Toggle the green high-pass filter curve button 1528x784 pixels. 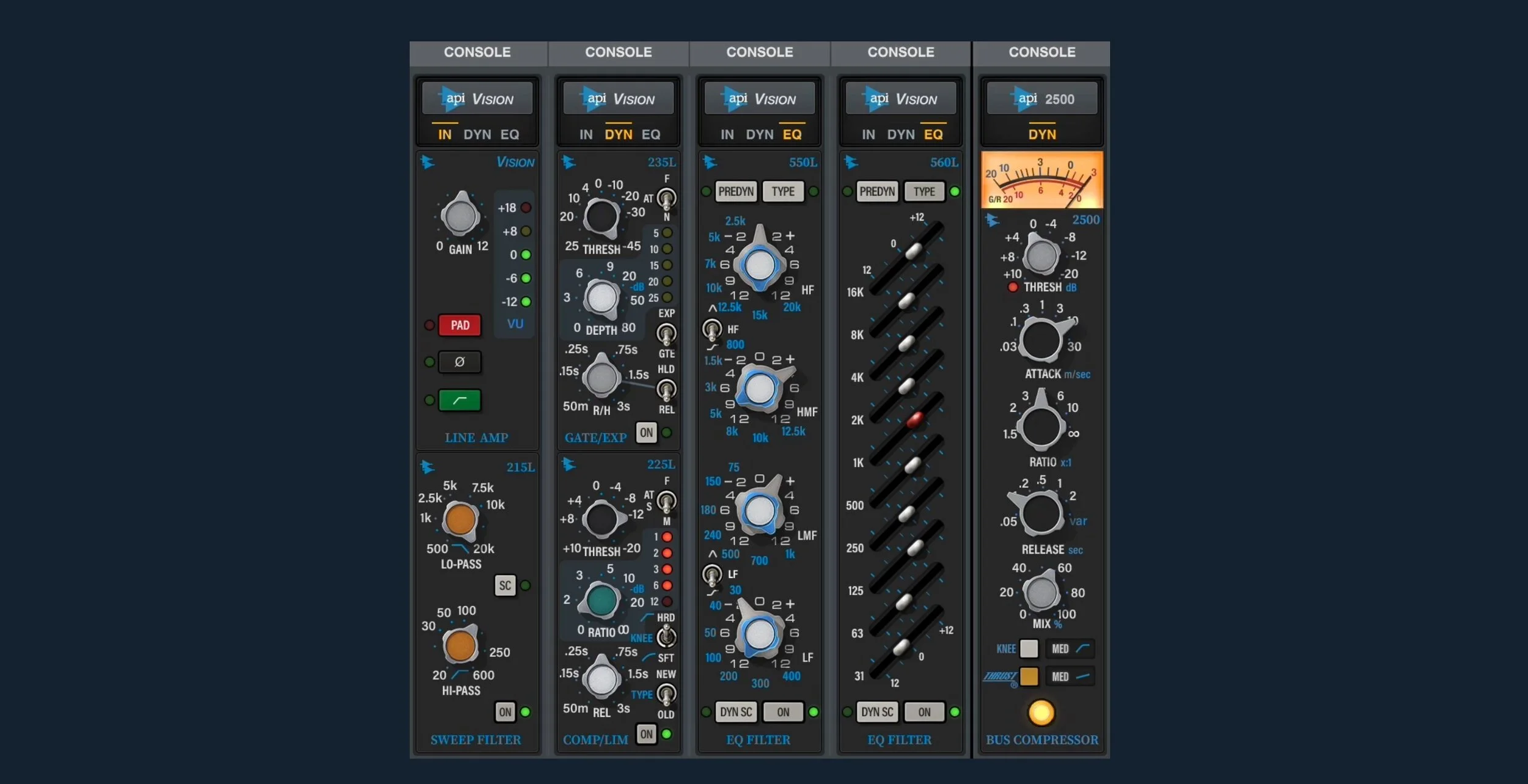460,400
